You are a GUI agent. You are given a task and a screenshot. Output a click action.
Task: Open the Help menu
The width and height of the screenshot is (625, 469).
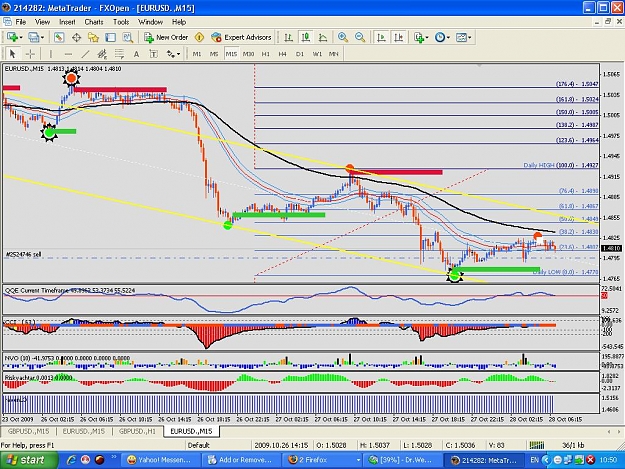pos(179,22)
